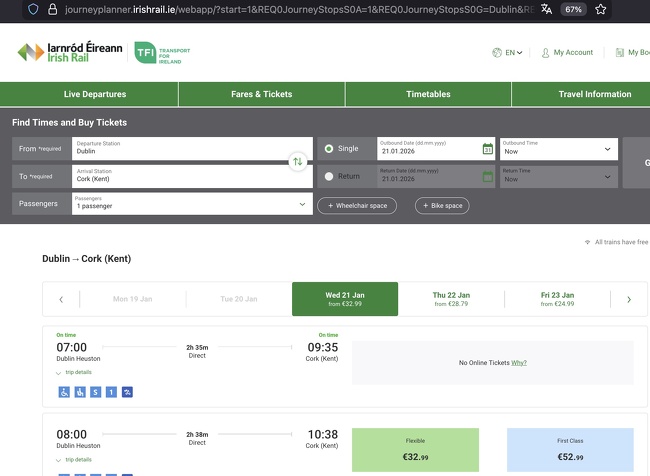Show next dates with right arrow
The image size is (650, 476).
coord(628,299)
